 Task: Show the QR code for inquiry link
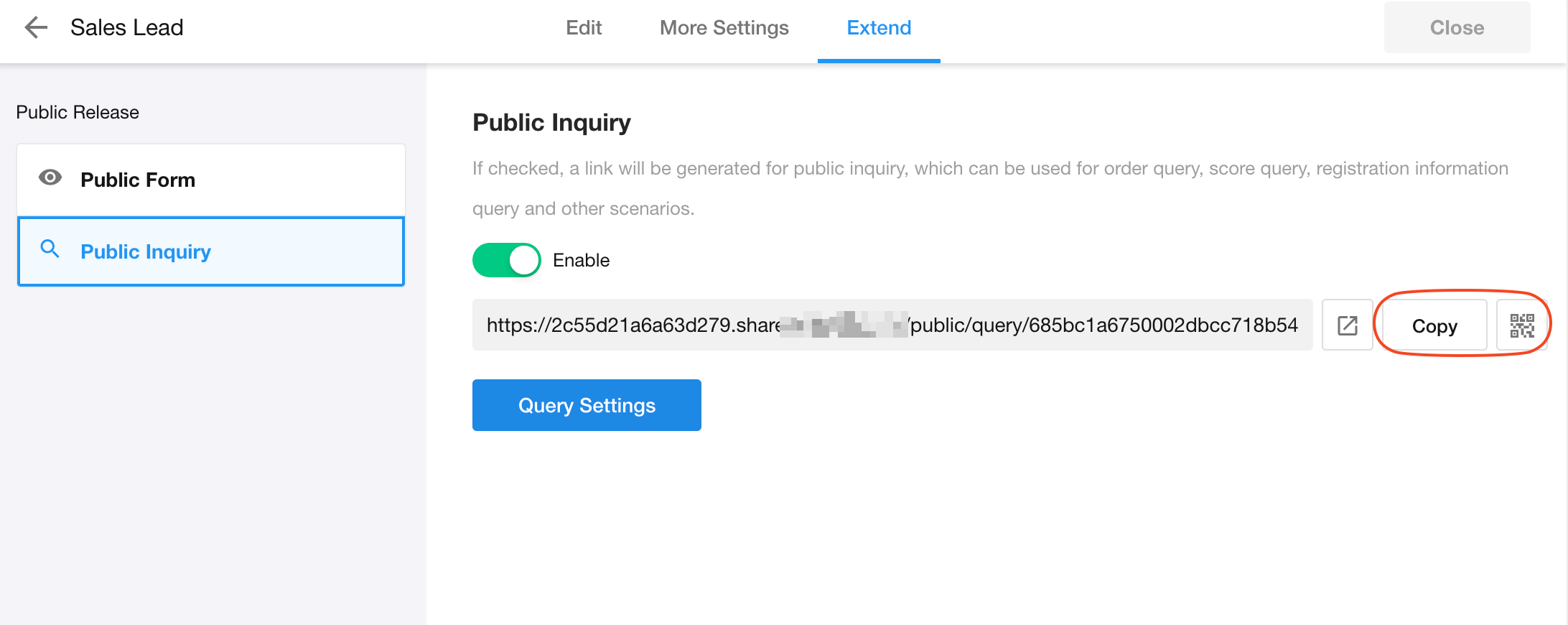tap(1521, 325)
